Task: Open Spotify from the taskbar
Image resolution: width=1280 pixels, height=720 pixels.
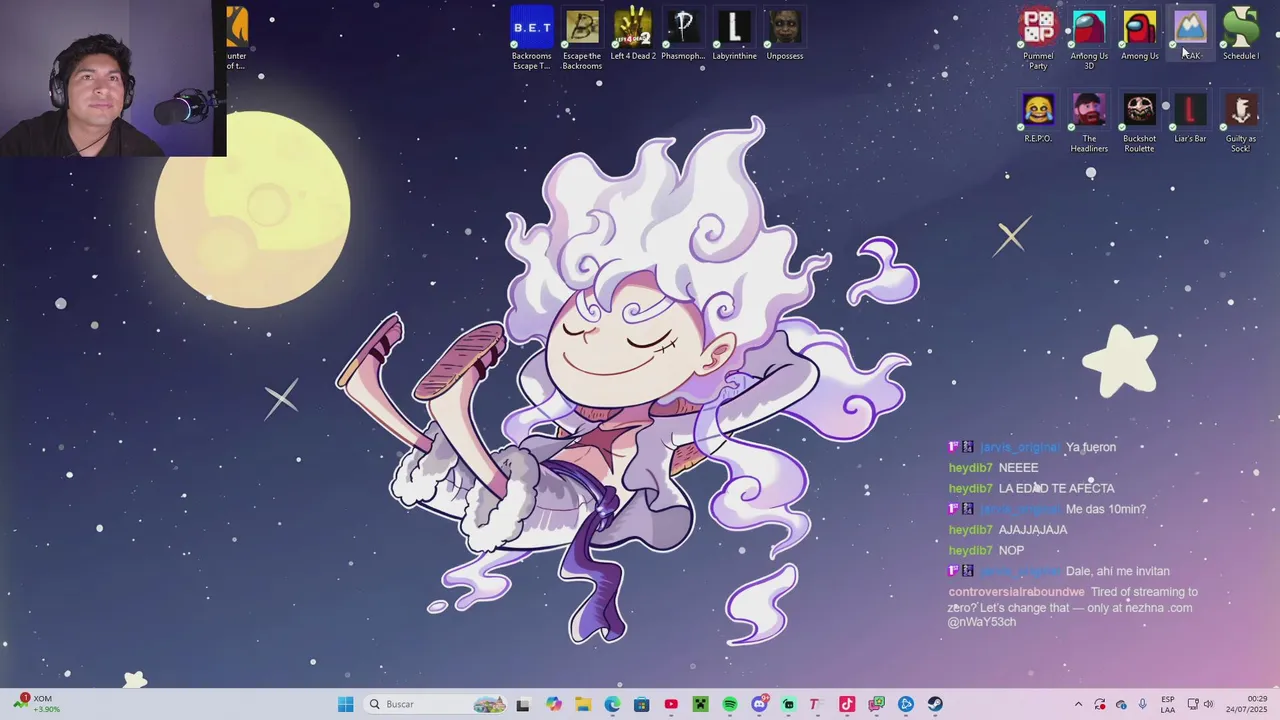Action: pyautogui.click(x=730, y=704)
